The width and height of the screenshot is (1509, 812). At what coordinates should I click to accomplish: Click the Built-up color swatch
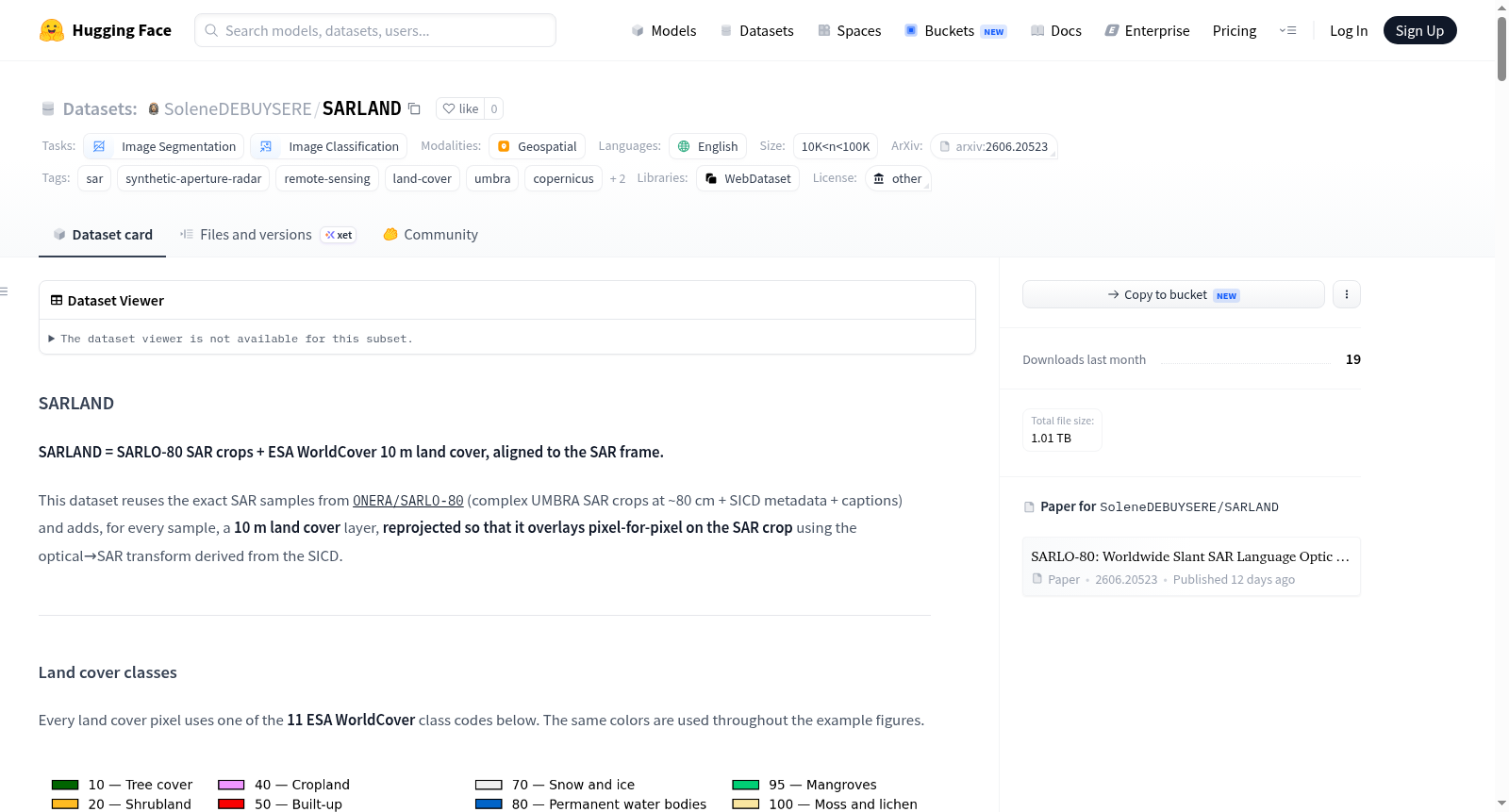(x=231, y=804)
